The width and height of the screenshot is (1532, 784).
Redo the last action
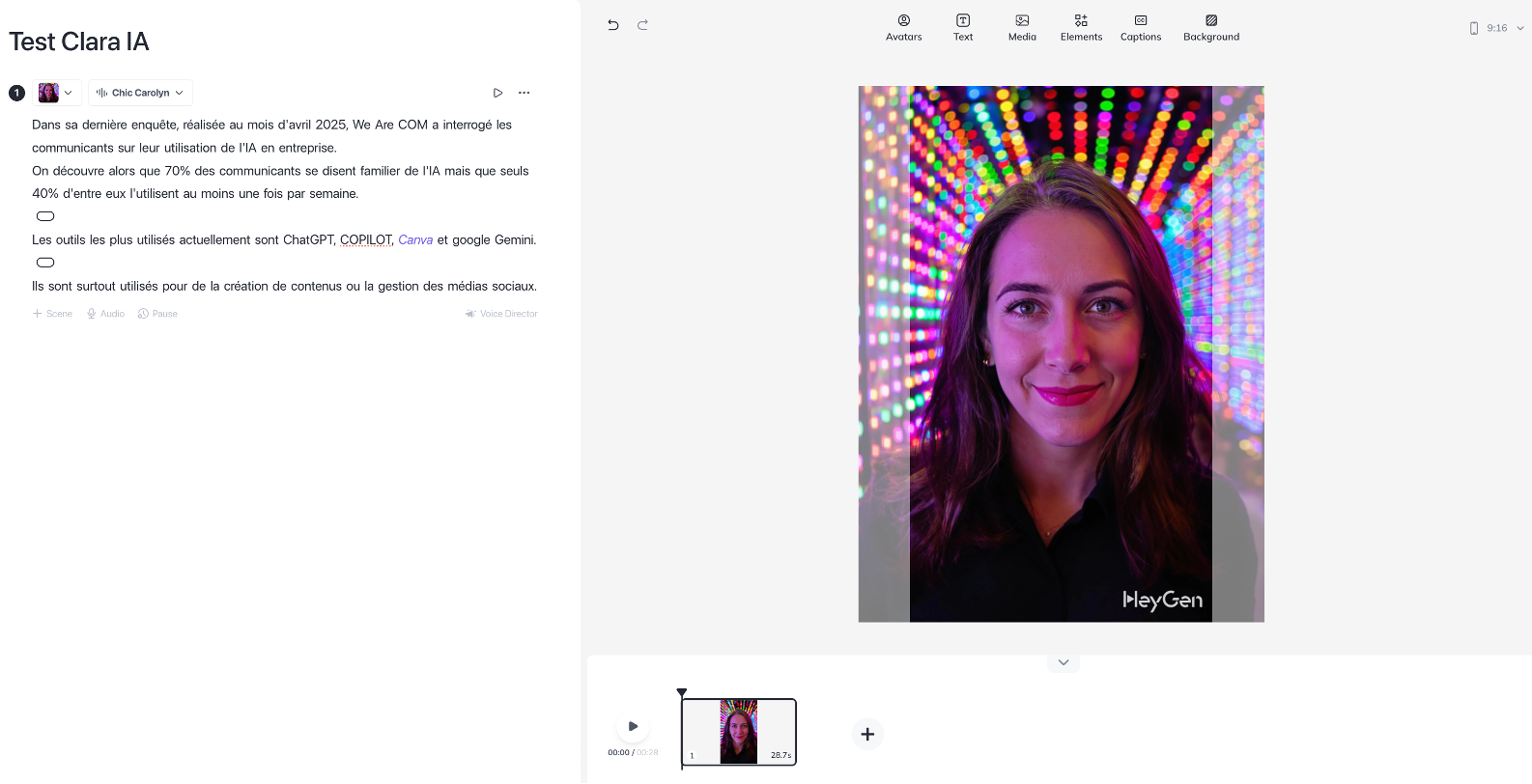[642, 25]
